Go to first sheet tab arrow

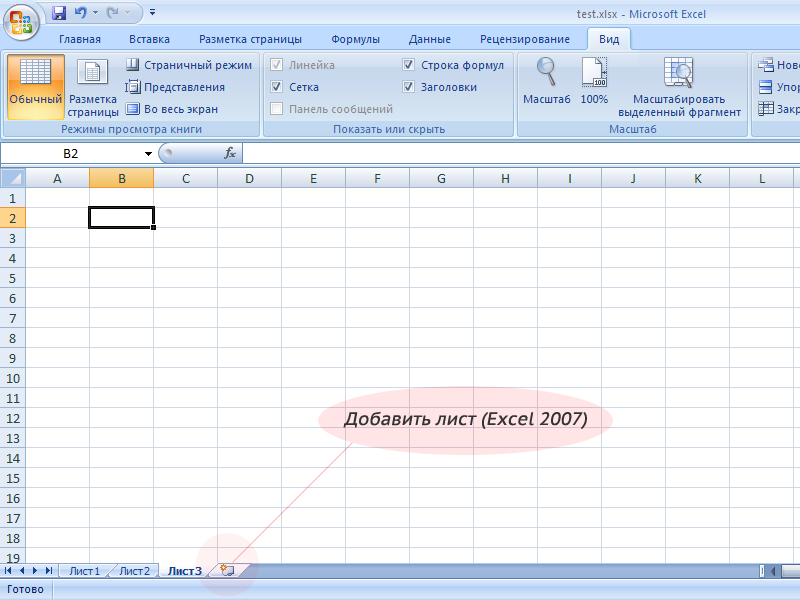click(x=8, y=570)
